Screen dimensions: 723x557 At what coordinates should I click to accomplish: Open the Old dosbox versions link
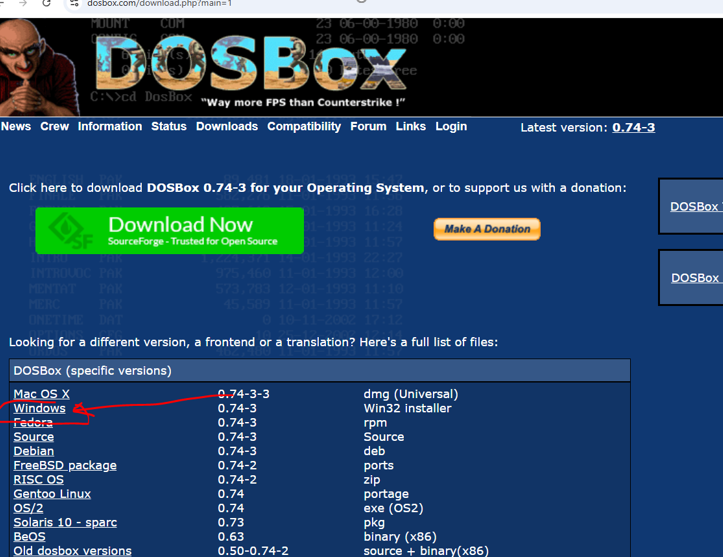point(72,551)
